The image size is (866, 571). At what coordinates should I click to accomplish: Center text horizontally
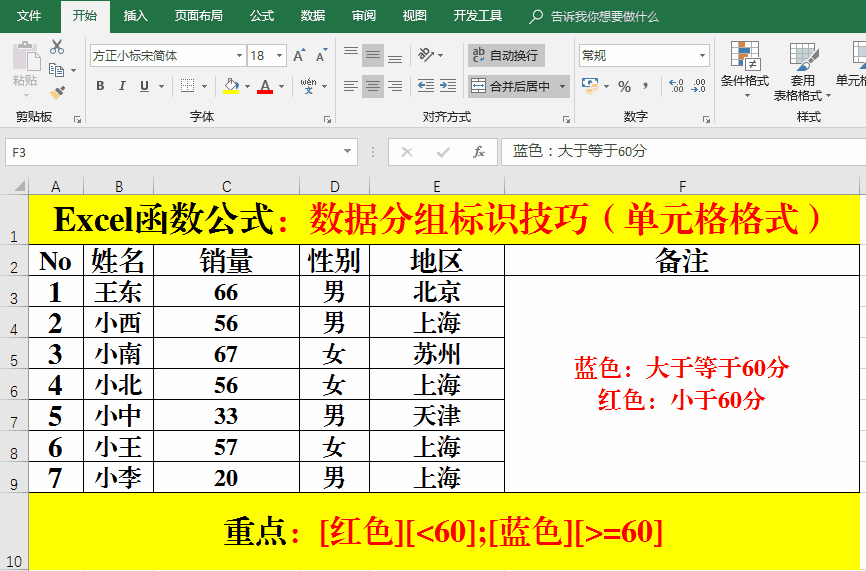click(x=373, y=86)
